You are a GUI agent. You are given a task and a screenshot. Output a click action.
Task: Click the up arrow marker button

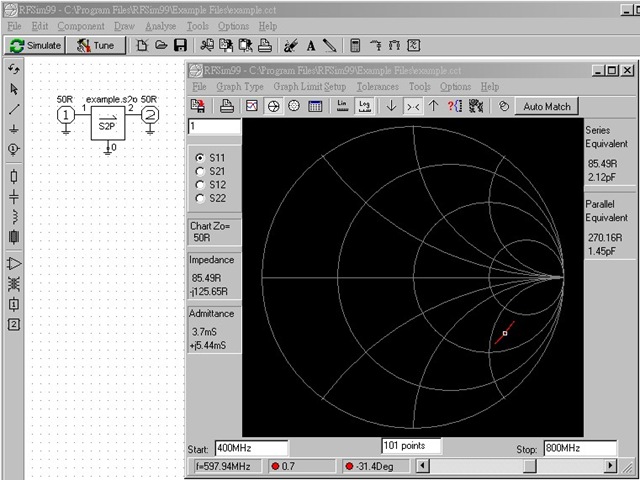[x=433, y=106]
